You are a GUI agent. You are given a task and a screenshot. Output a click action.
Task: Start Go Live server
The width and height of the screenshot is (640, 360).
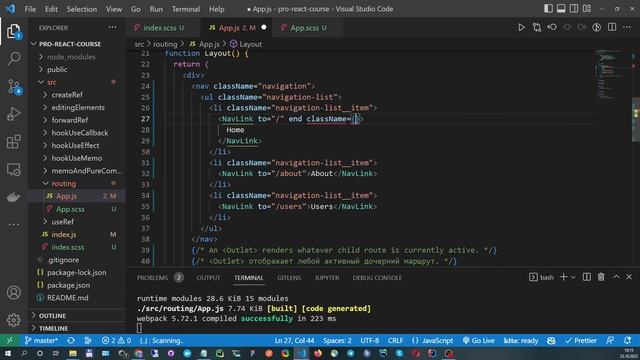[x=478, y=340]
